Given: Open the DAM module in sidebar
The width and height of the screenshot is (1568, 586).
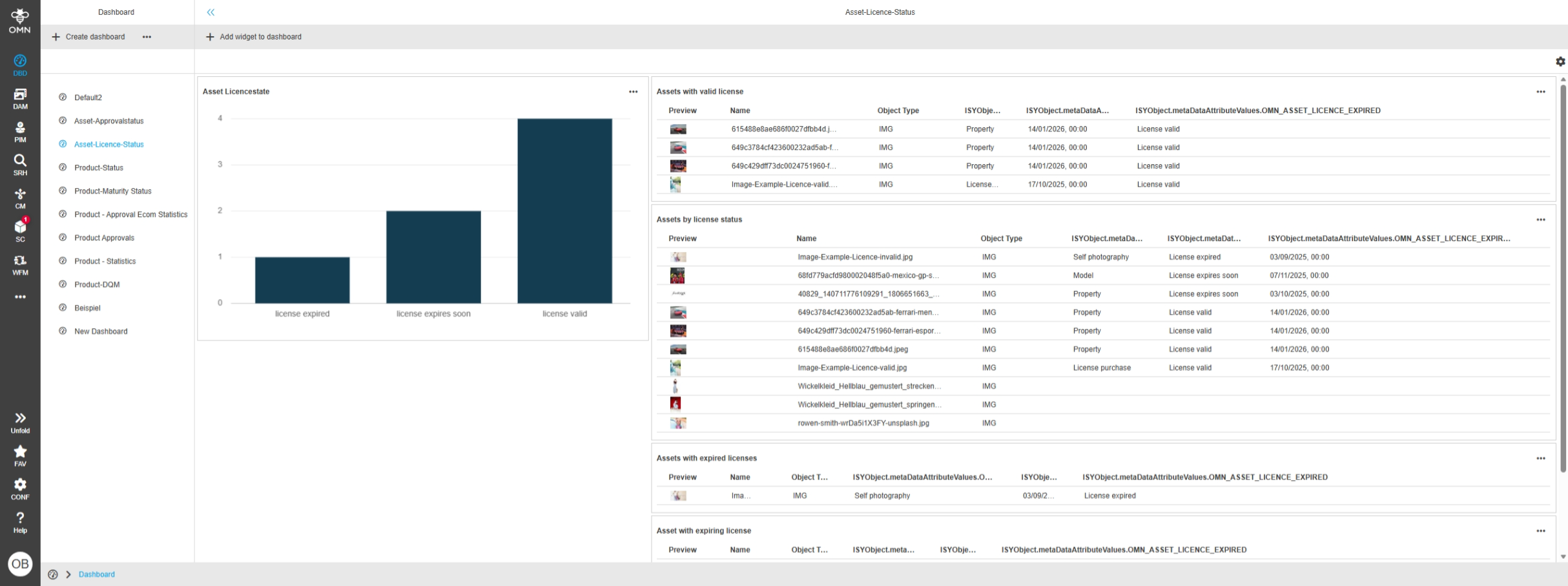Looking at the screenshot, I should pos(20,98).
